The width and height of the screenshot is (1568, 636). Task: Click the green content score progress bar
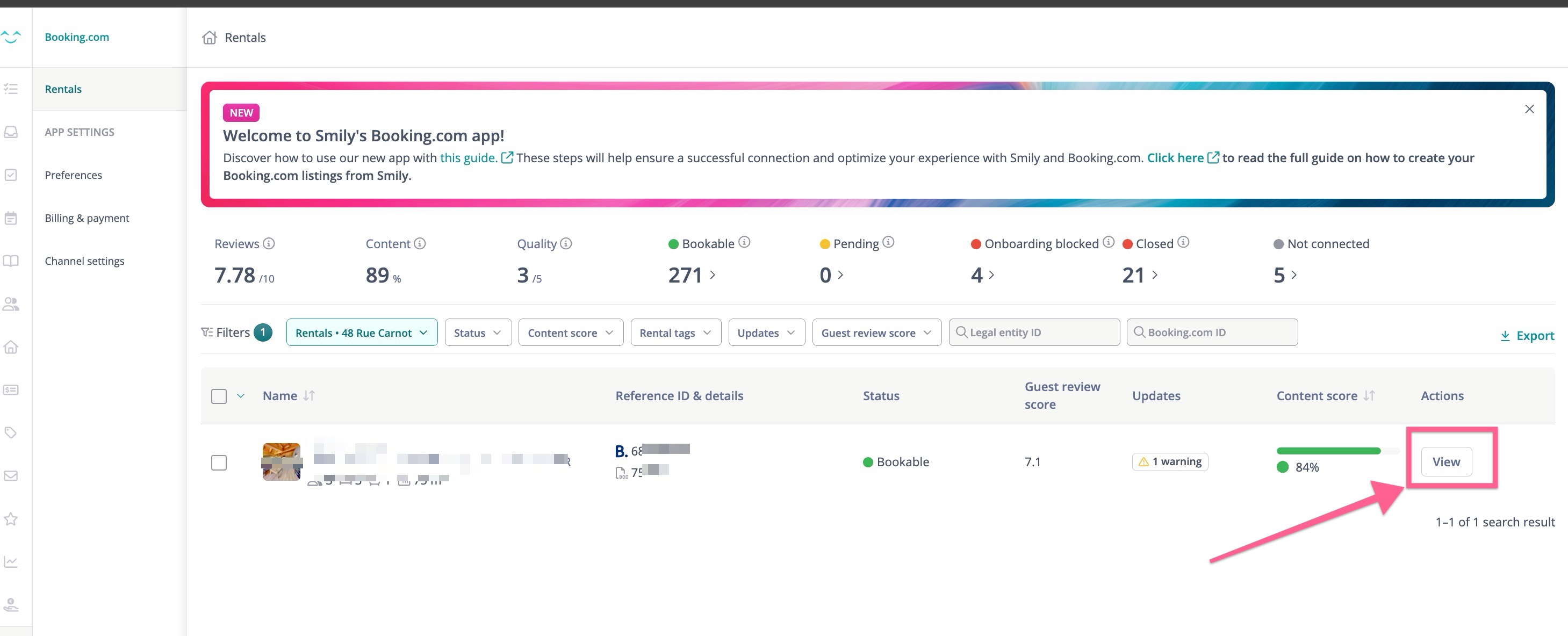[x=1328, y=451]
